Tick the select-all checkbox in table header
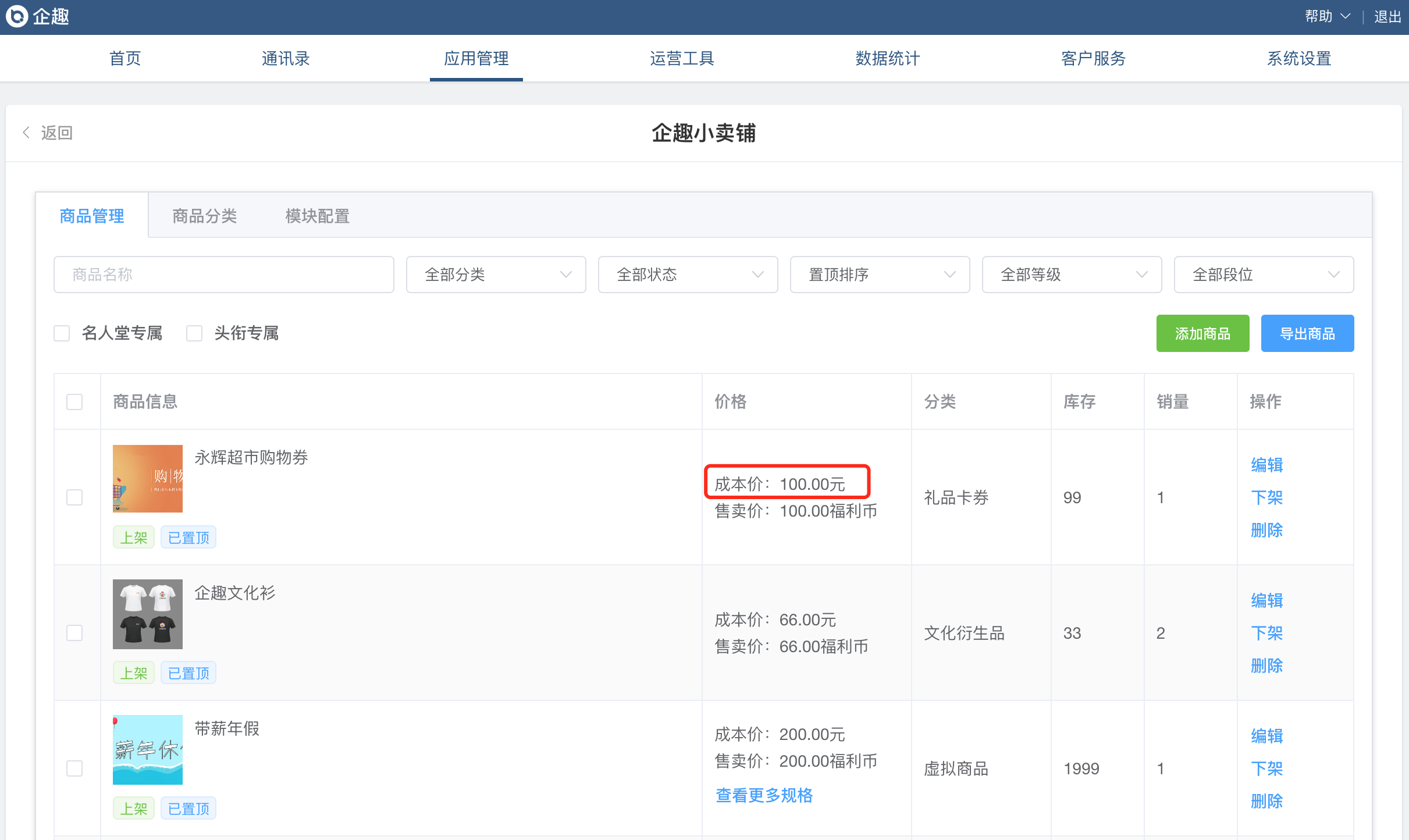The height and width of the screenshot is (840, 1409). [x=74, y=402]
